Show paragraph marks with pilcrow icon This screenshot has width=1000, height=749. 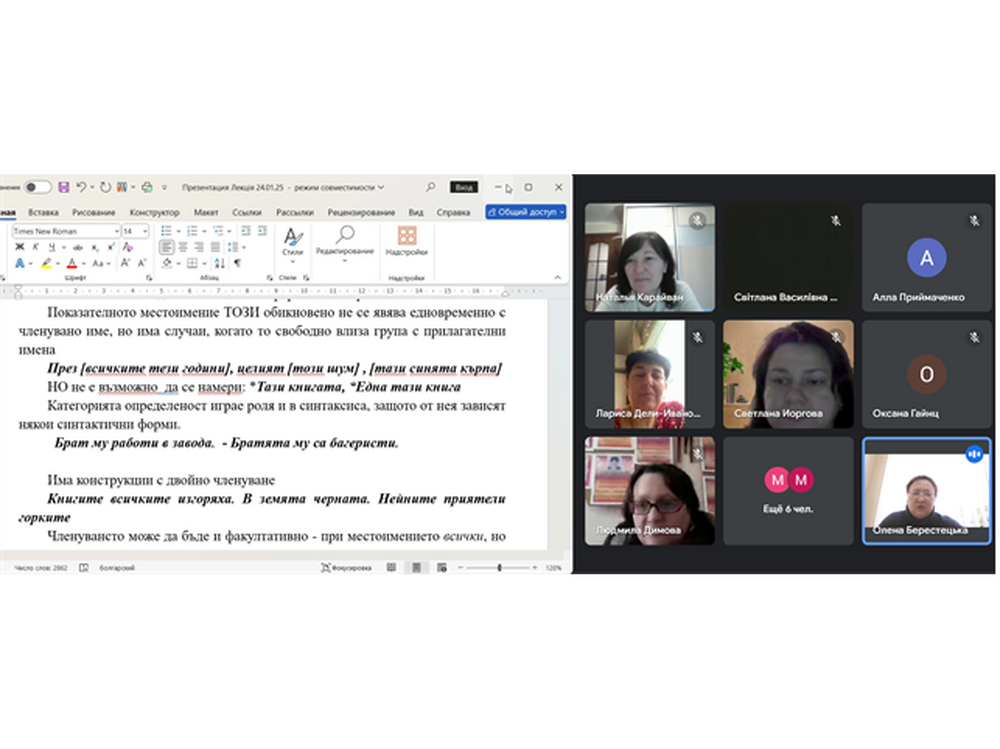pyautogui.click(x=237, y=263)
